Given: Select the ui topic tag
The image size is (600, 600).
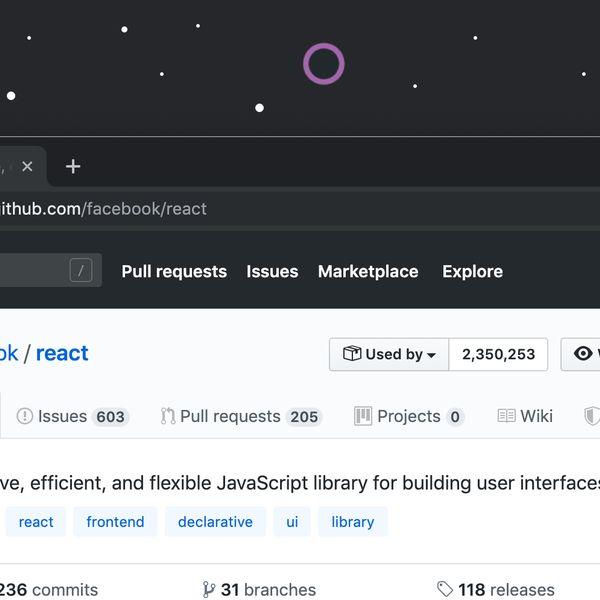Looking at the screenshot, I should (292, 522).
